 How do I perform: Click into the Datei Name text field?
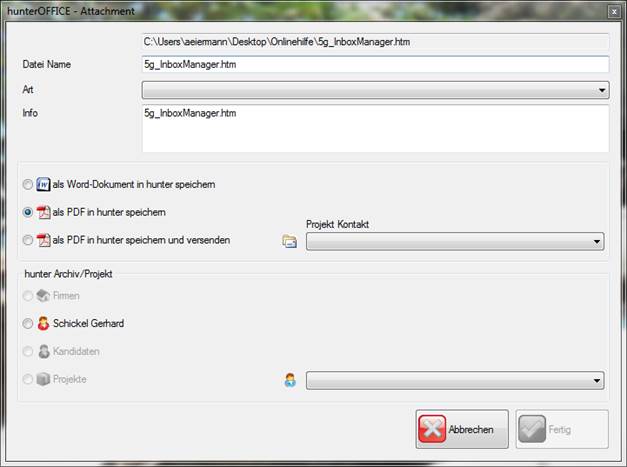click(x=375, y=65)
